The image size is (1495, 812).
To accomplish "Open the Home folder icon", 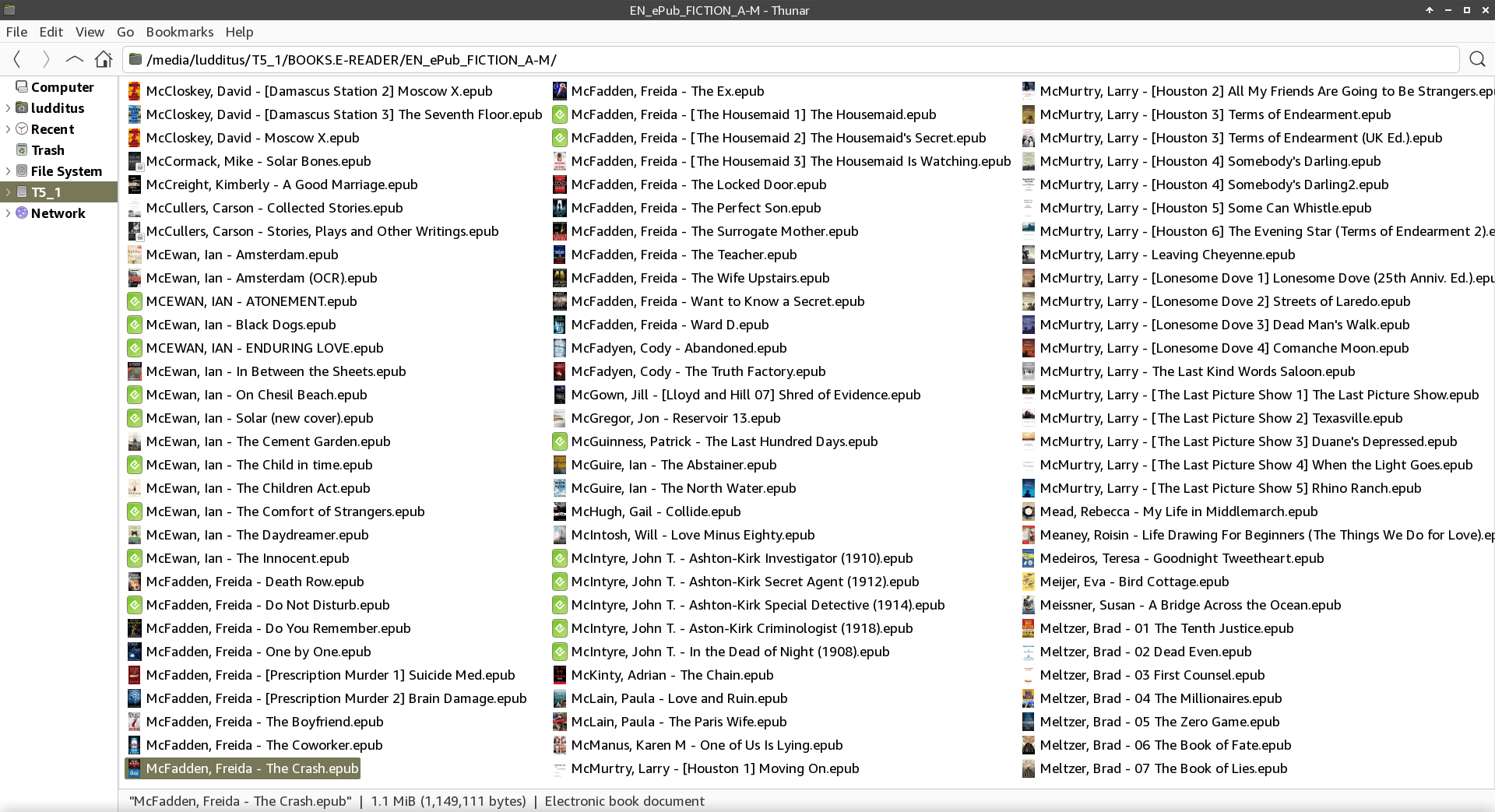I will click(x=104, y=59).
